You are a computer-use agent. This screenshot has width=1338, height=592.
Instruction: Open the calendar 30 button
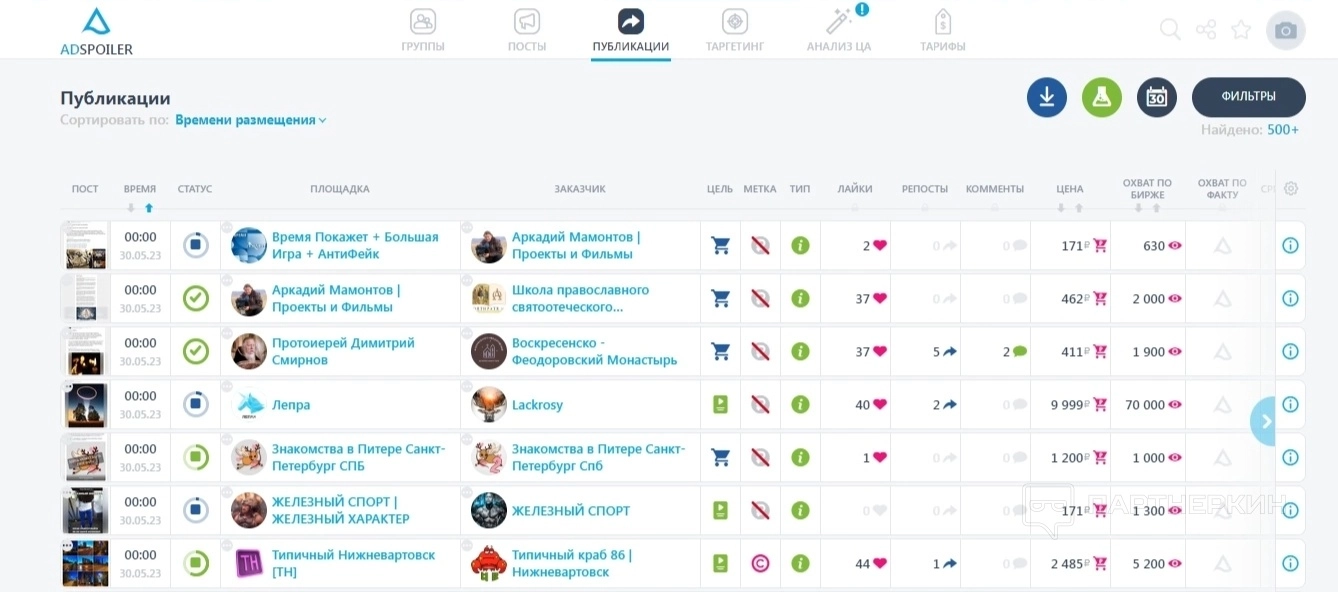tap(1157, 97)
